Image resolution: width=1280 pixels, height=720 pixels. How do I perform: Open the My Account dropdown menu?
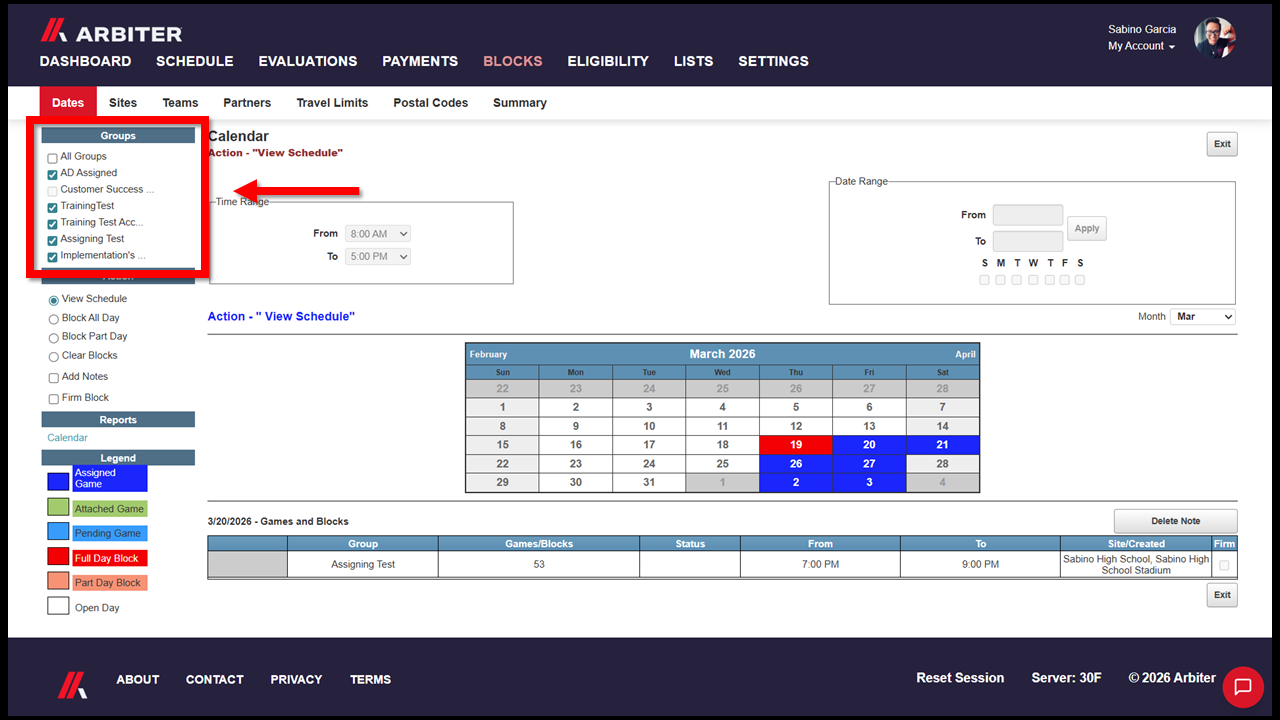[1141, 46]
